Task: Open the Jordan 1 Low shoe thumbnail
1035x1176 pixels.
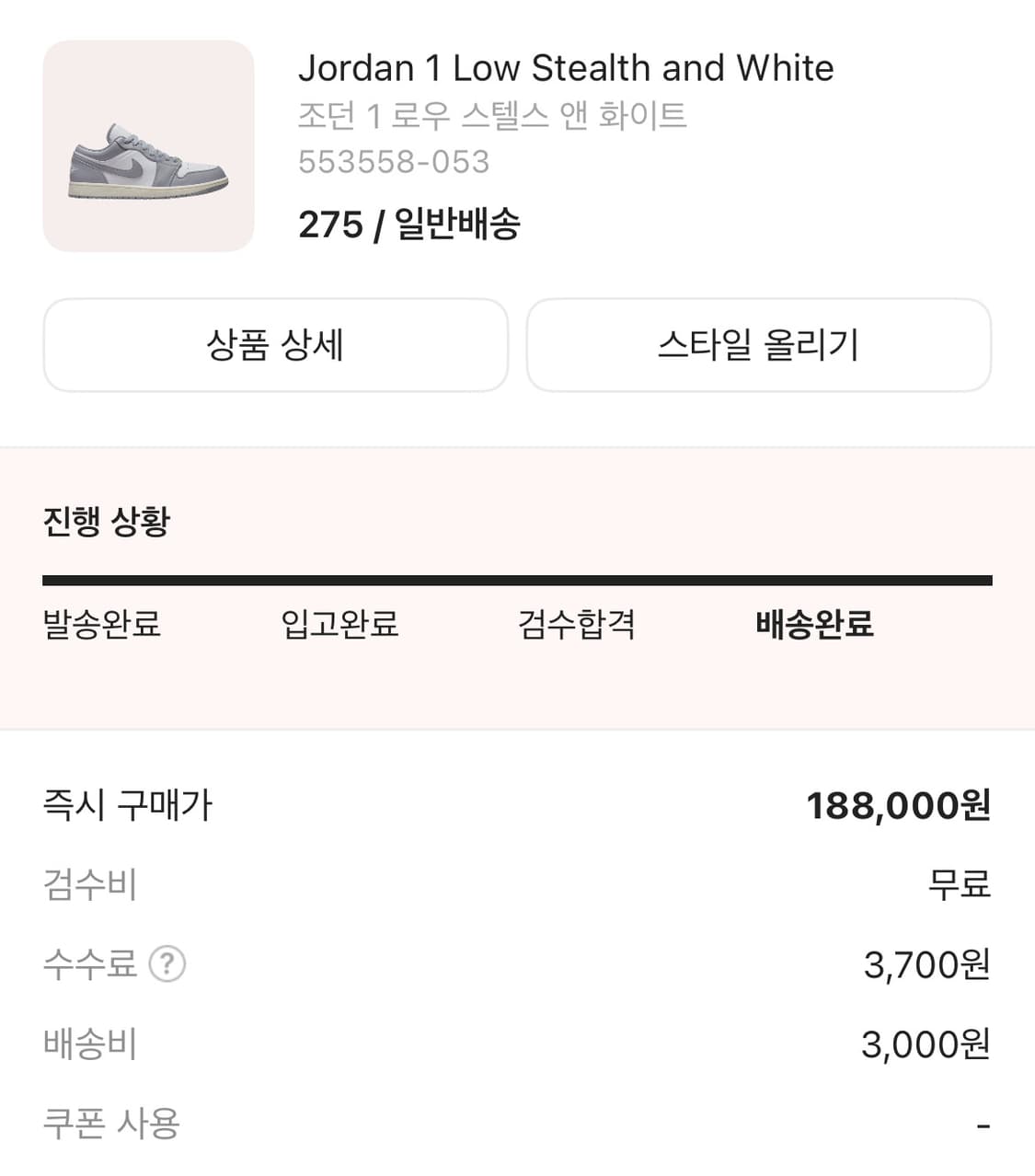Action: tap(148, 146)
